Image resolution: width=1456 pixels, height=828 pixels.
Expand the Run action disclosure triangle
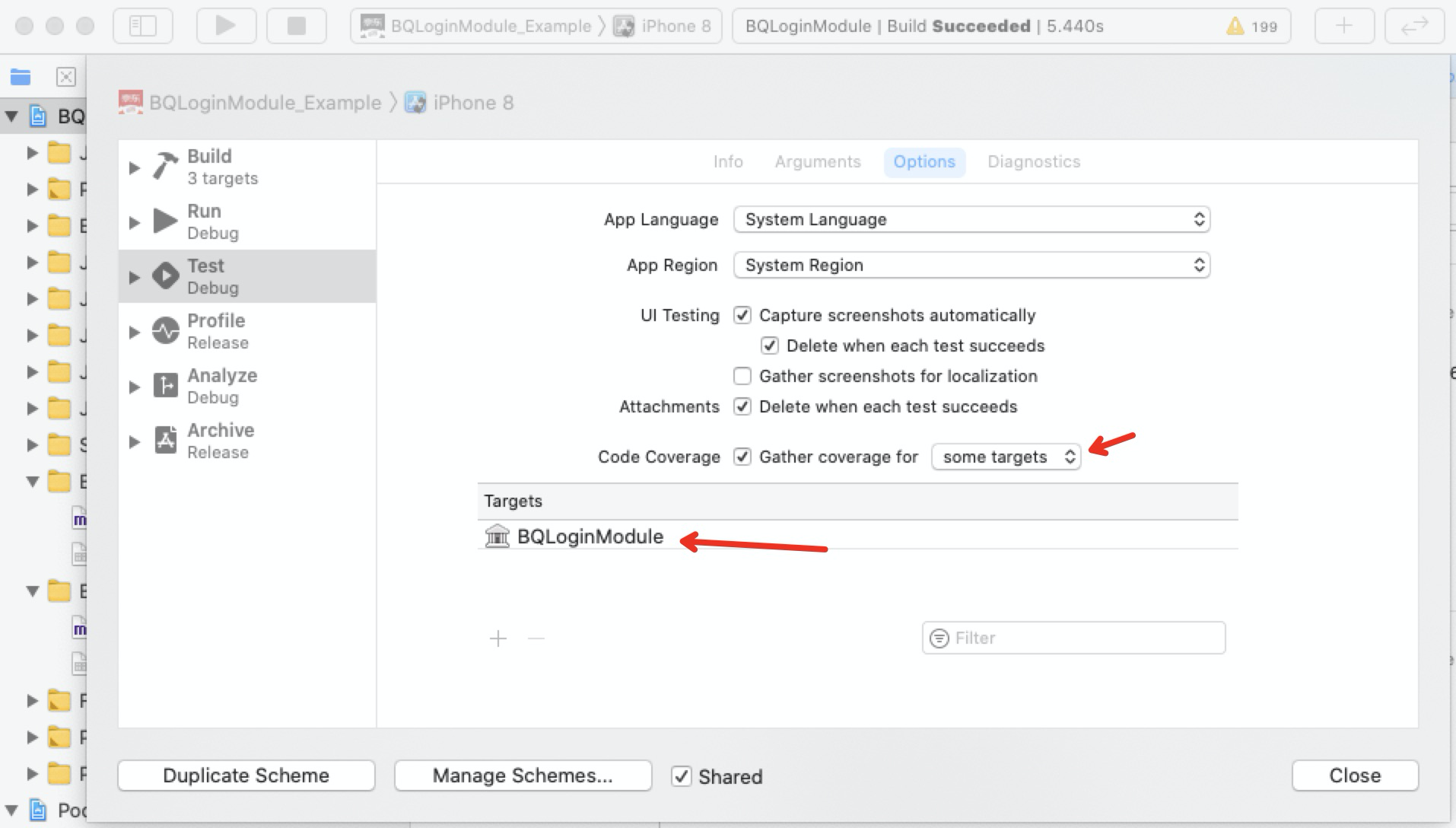pyautogui.click(x=135, y=222)
